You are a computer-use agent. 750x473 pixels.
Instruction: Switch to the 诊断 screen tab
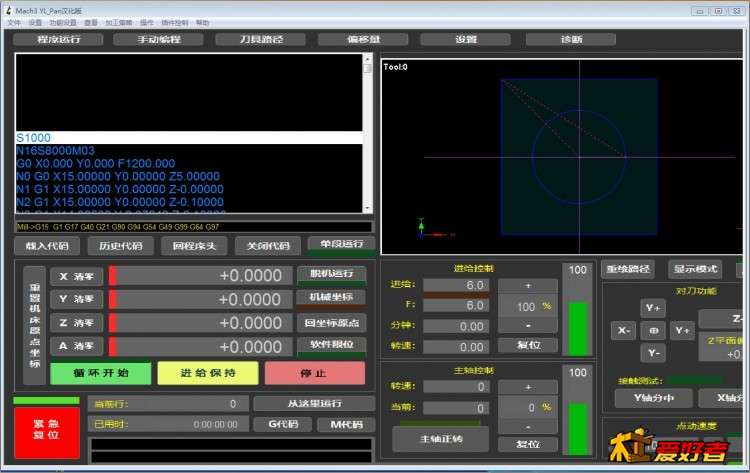click(571, 39)
